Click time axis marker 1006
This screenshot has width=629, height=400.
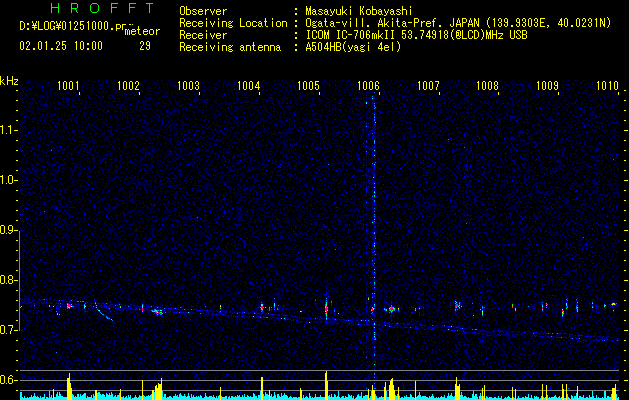pos(368,85)
